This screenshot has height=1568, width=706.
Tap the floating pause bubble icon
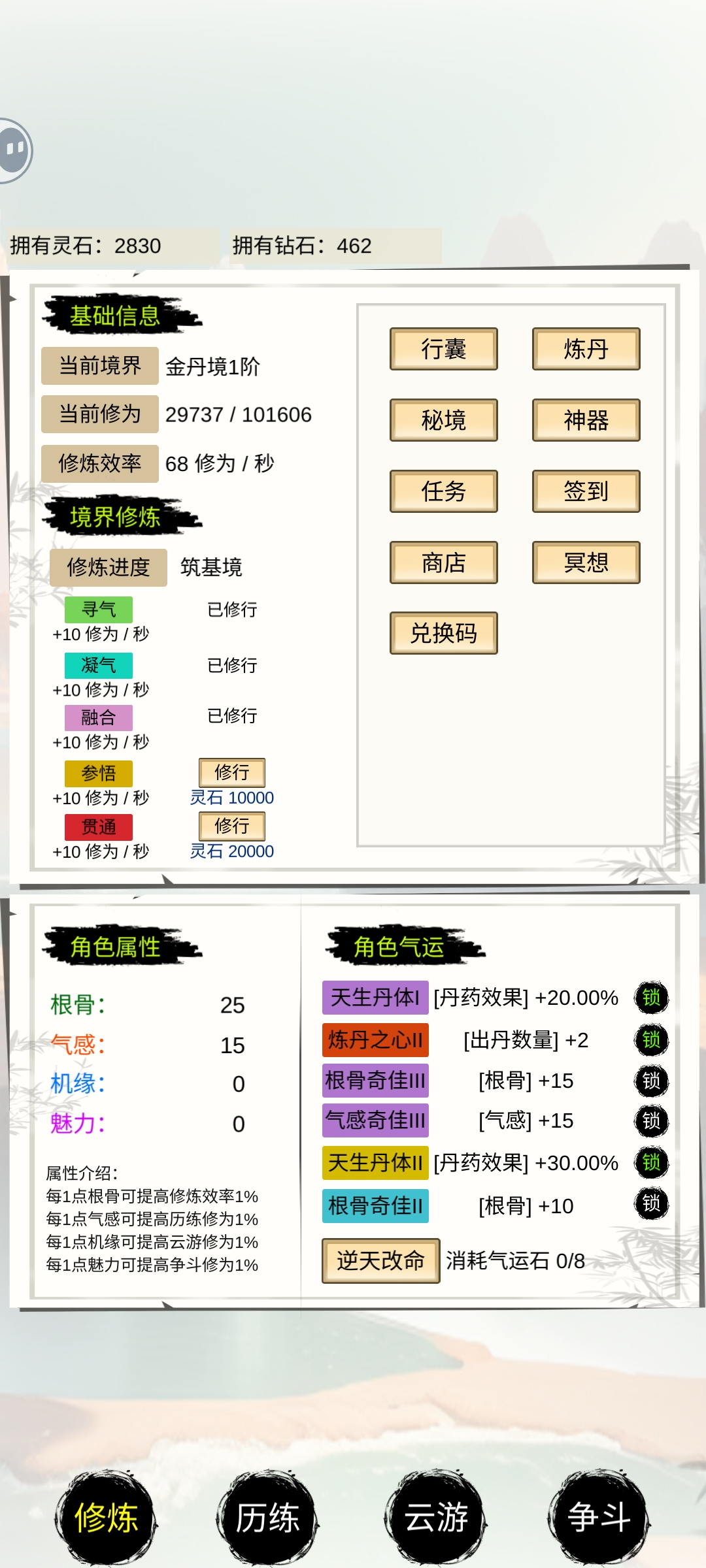tap(14, 151)
